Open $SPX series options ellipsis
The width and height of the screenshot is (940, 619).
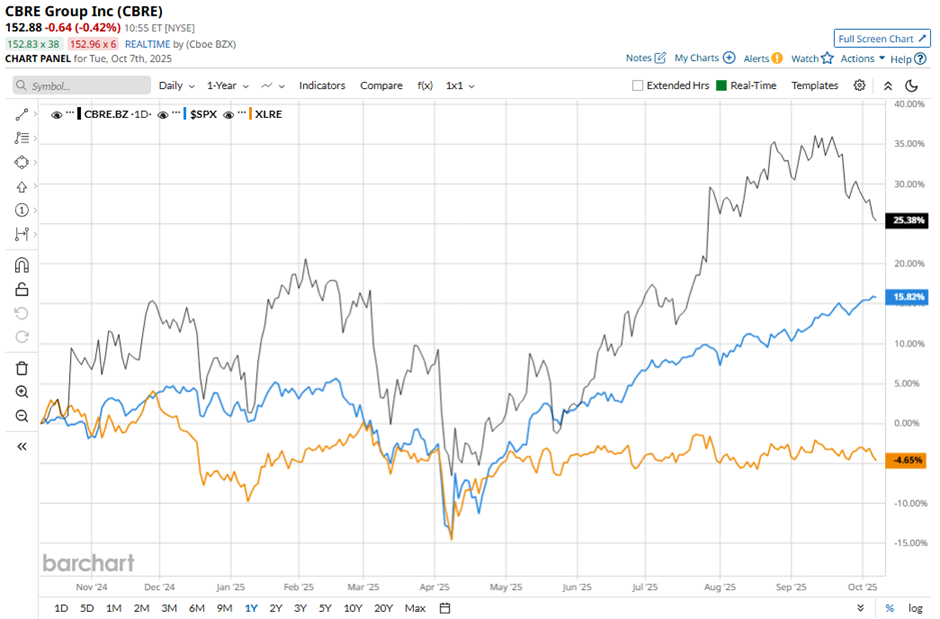pyautogui.click(x=176, y=113)
